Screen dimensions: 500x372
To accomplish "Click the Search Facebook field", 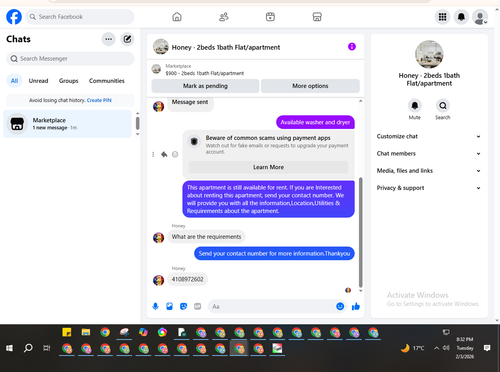I will tap(80, 17).
